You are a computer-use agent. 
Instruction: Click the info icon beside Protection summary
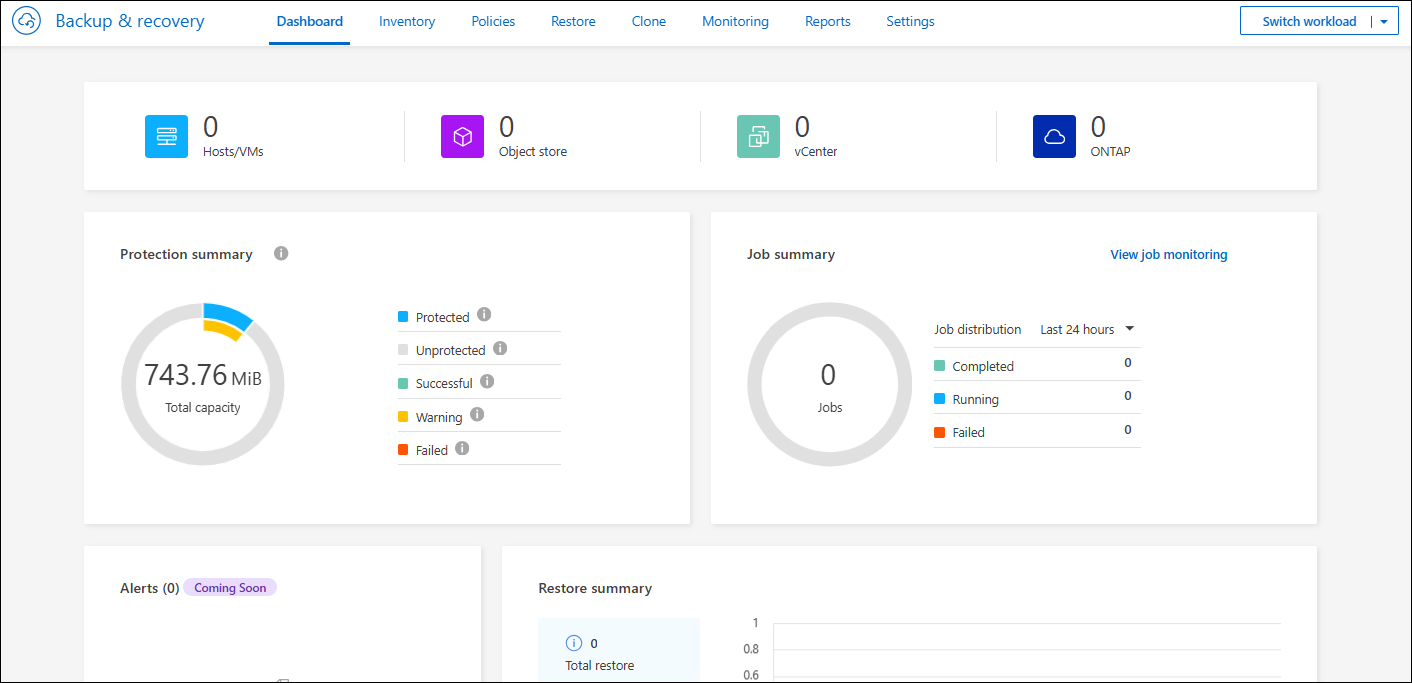coord(281,254)
